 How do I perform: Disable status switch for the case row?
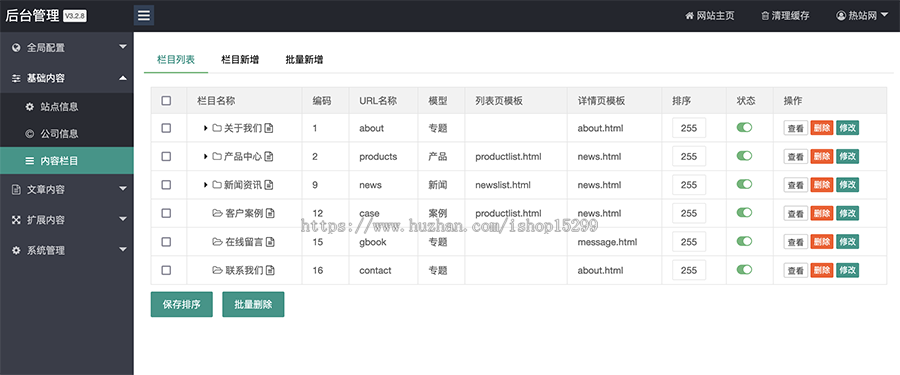744,212
